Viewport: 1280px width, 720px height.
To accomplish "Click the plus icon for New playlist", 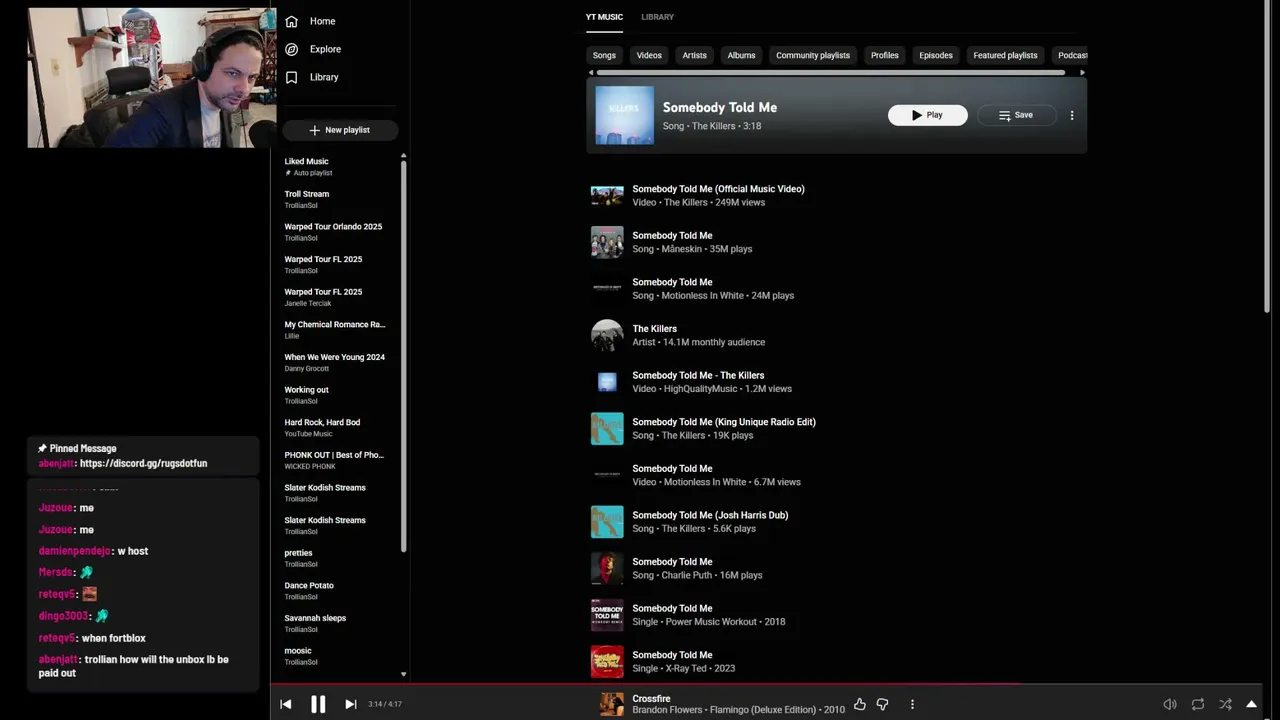I will pyautogui.click(x=315, y=130).
